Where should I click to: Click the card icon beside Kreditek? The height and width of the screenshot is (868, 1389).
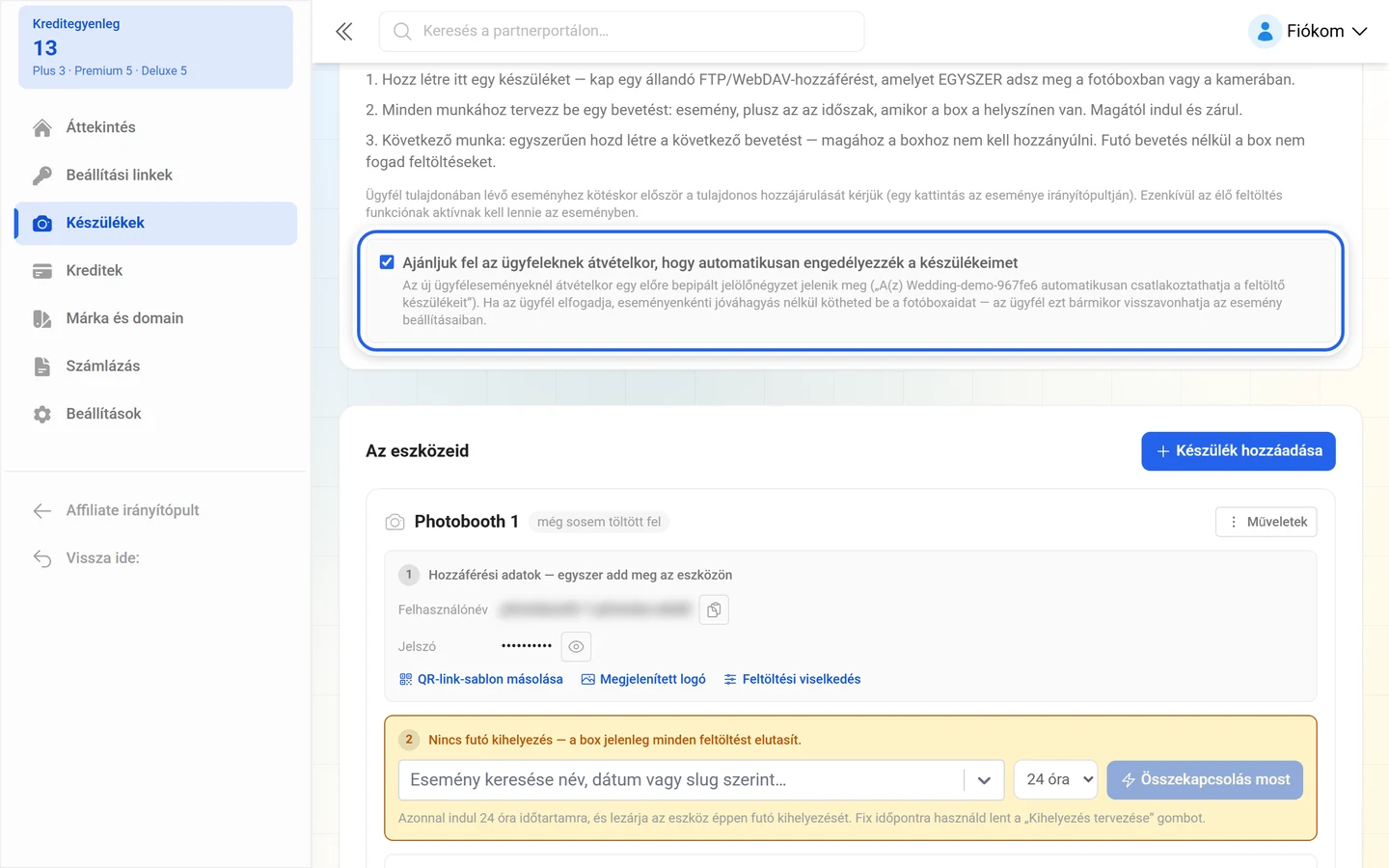pyautogui.click(x=42, y=271)
